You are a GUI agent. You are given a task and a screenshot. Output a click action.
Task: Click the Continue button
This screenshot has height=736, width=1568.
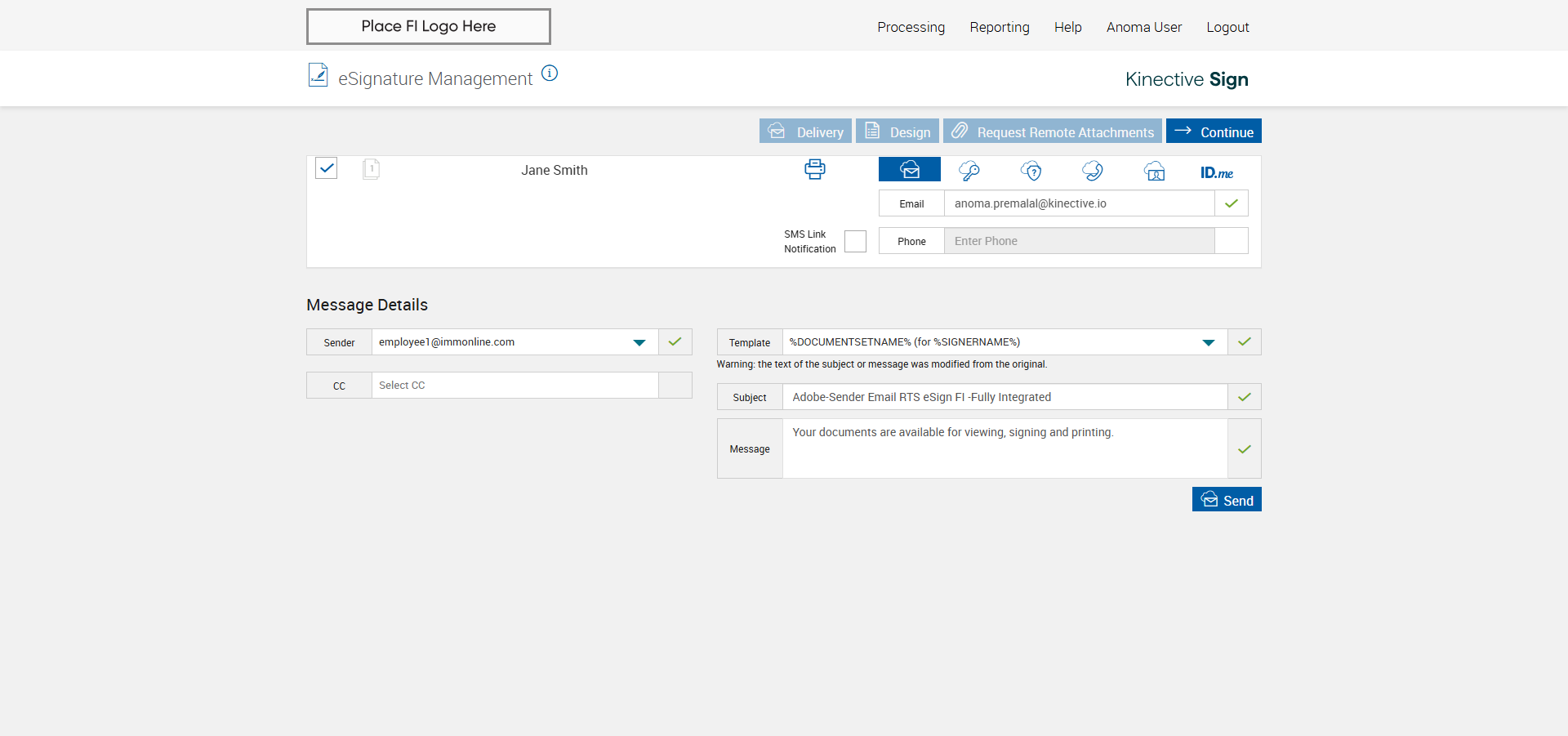[x=1214, y=132]
